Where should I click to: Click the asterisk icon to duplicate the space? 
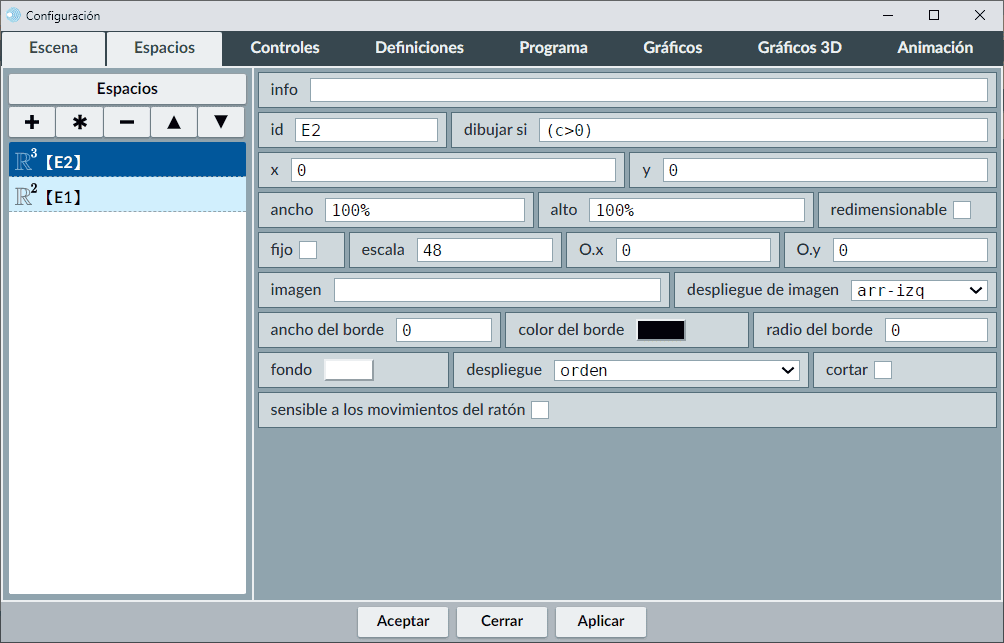80,122
